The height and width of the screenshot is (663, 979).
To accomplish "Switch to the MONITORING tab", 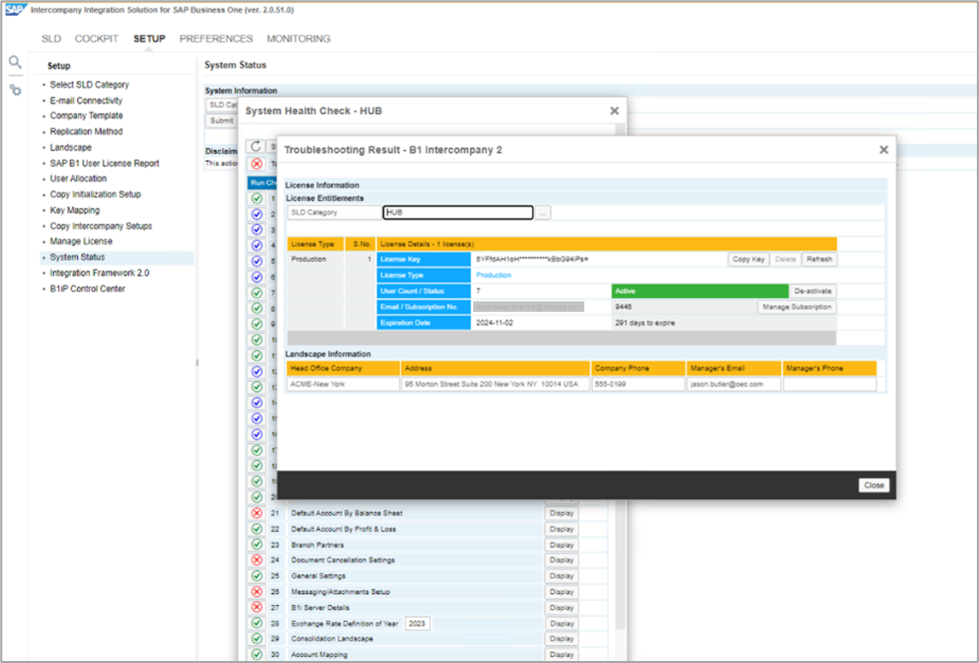I will [298, 39].
